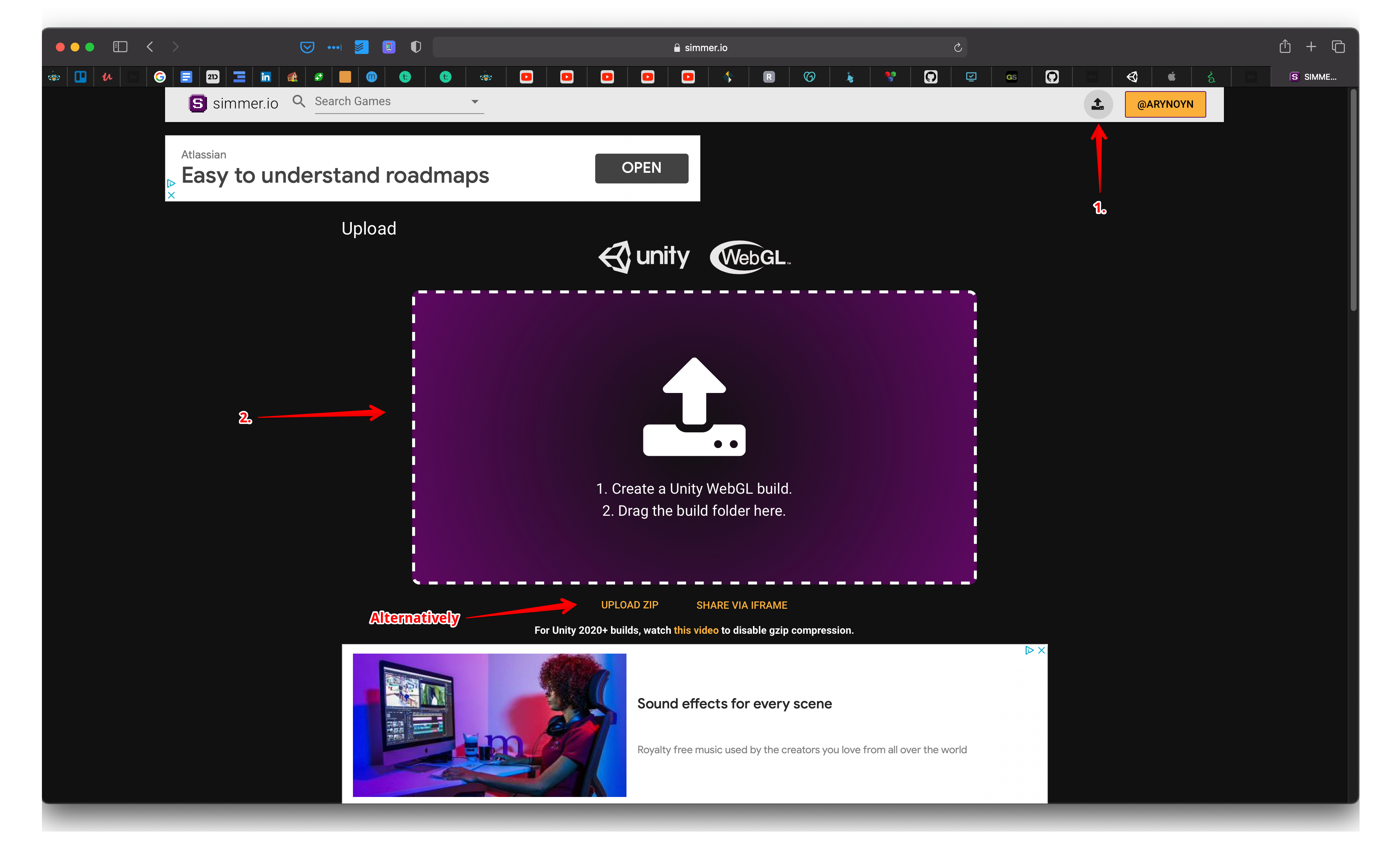Reload the simmer.io page

coord(957,48)
